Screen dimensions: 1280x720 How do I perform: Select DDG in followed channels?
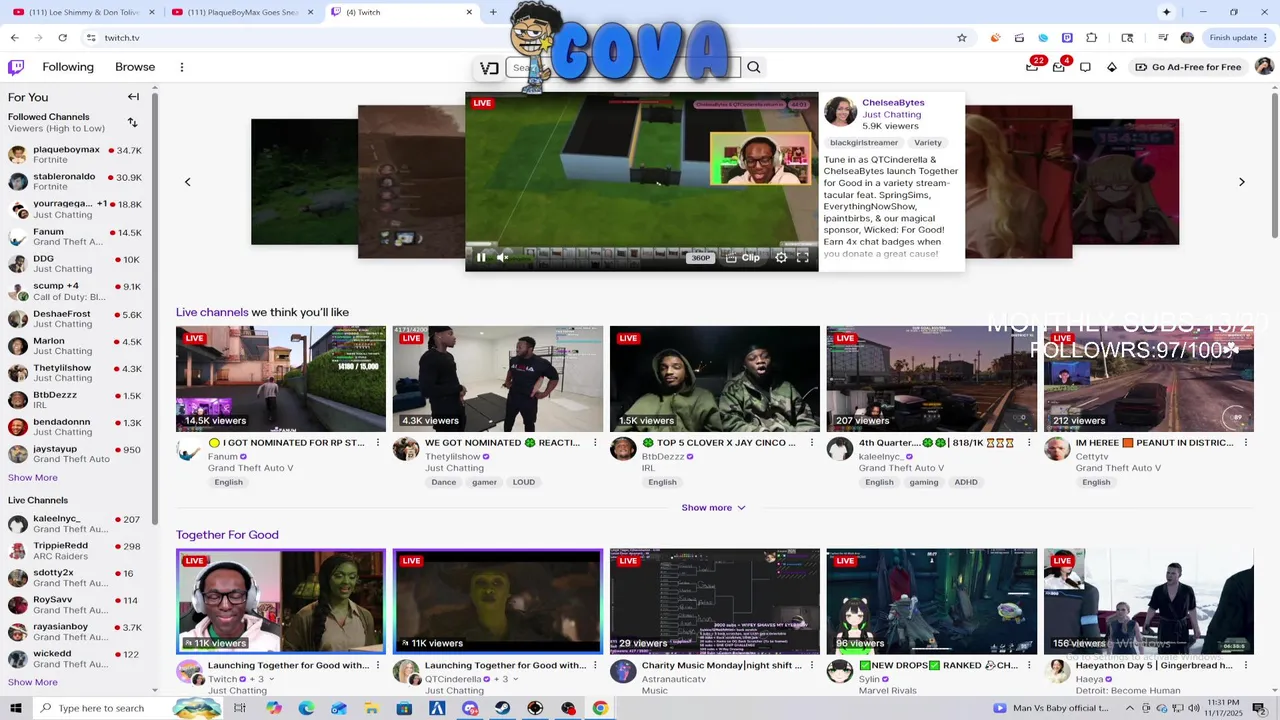[75, 264]
